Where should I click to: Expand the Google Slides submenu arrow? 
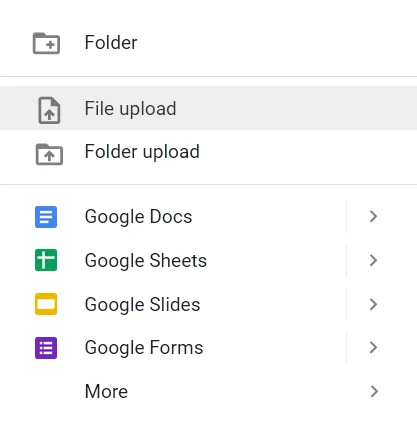pos(373,304)
